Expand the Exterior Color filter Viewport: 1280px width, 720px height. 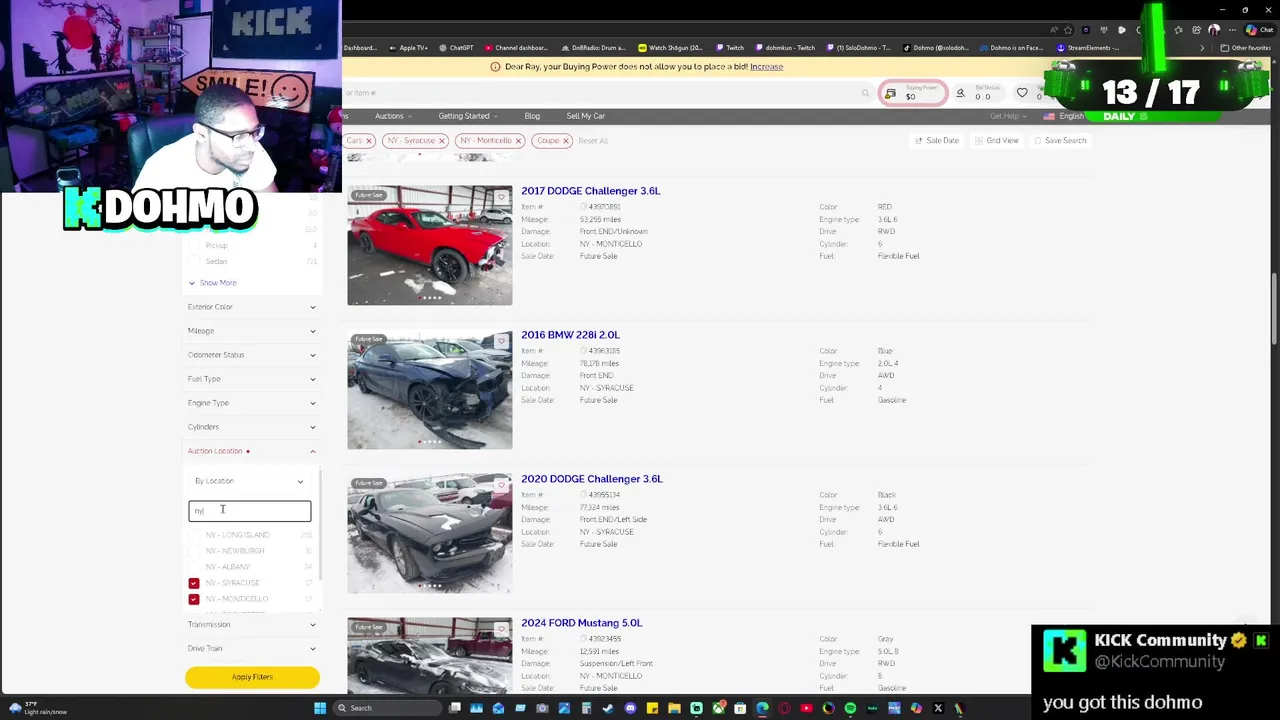pos(252,307)
